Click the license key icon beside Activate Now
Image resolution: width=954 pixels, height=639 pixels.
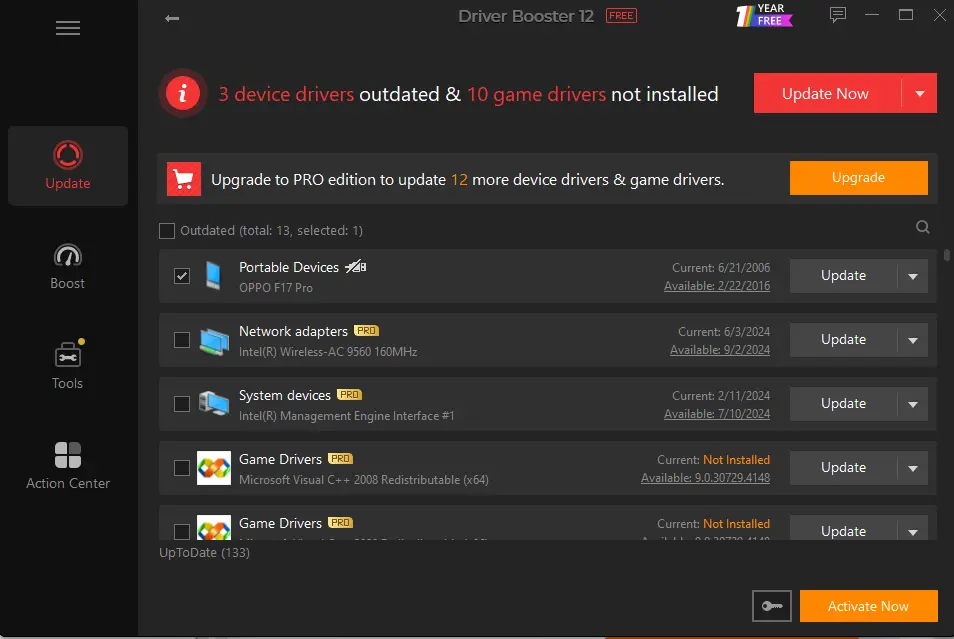[771, 605]
